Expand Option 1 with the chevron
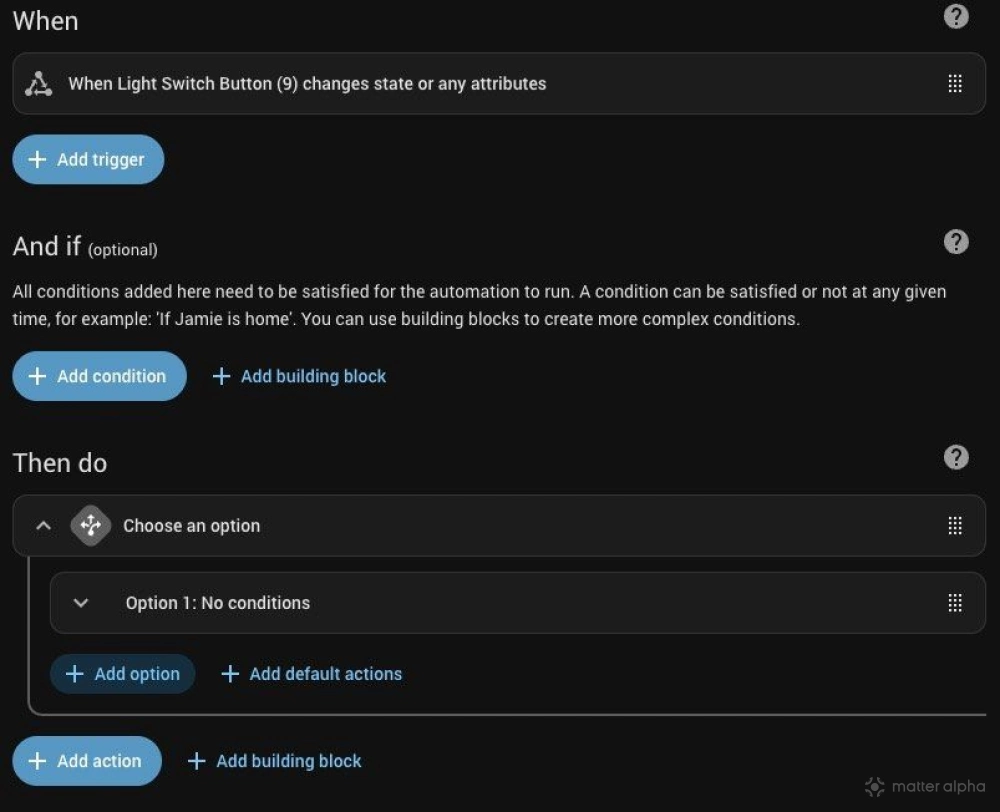Image resolution: width=1000 pixels, height=812 pixels. [x=82, y=603]
